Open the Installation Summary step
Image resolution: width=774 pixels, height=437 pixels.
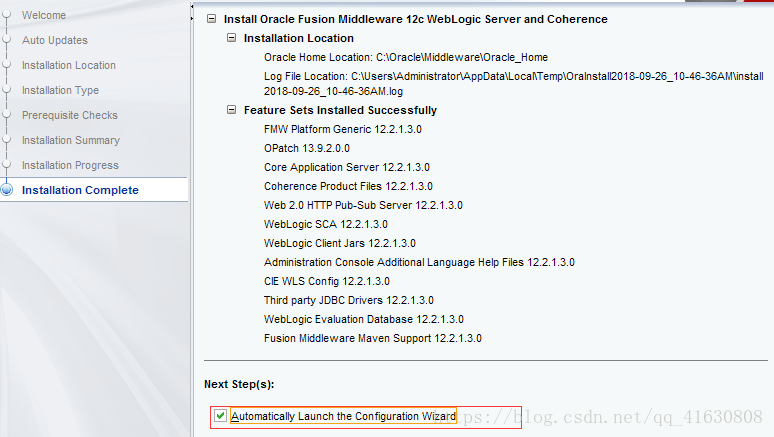pos(71,140)
